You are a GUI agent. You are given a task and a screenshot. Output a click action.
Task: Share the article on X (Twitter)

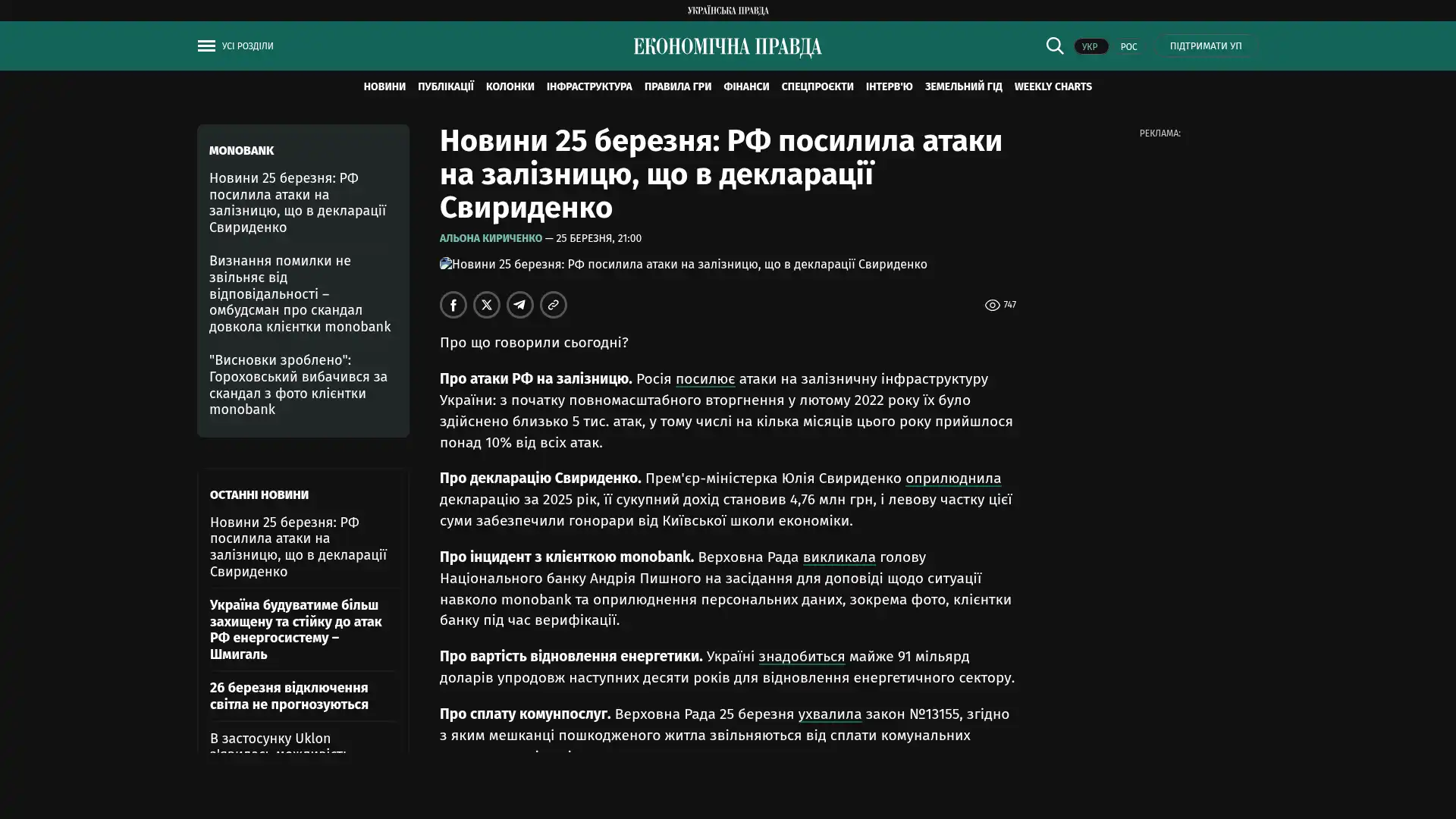click(x=487, y=305)
